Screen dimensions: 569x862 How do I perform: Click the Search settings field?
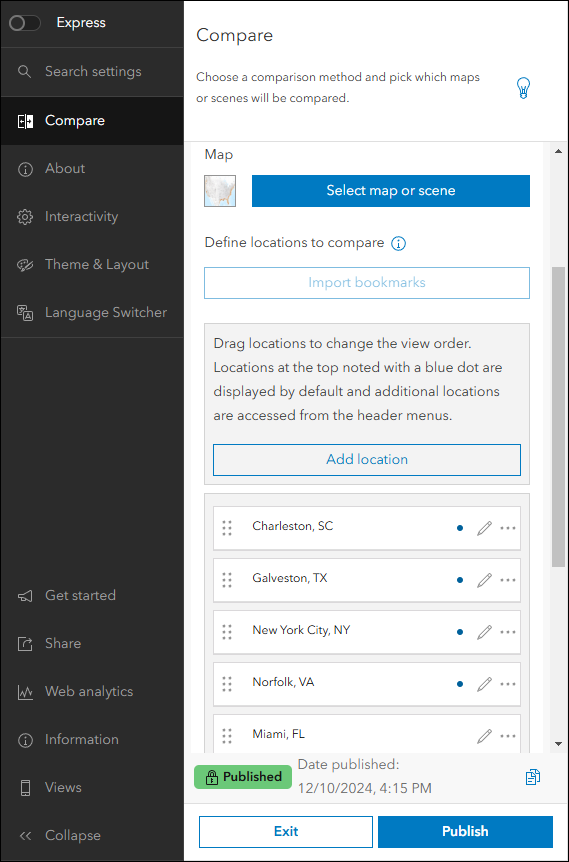click(x=92, y=71)
